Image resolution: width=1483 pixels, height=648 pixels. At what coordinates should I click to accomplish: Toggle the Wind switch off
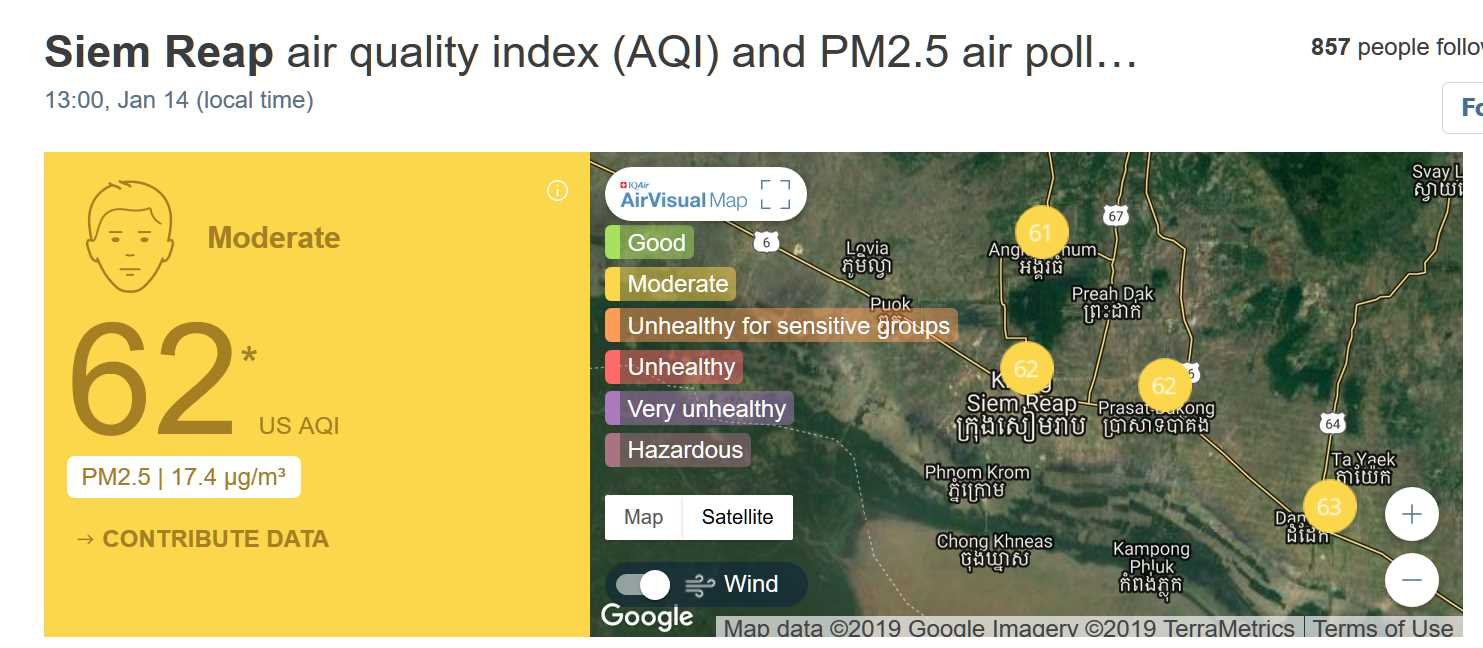click(x=643, y=584)
